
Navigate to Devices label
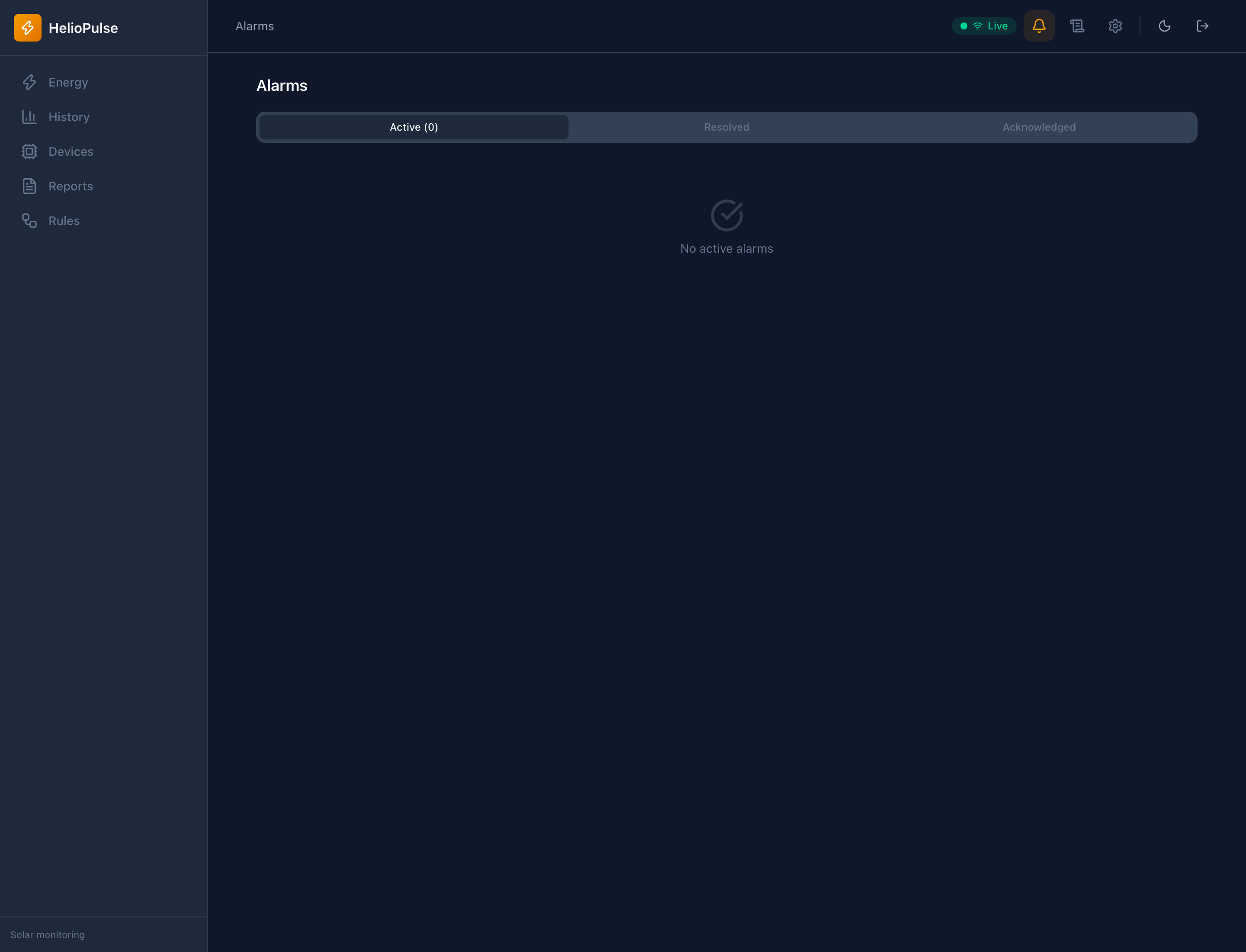click(x=71, y=151)
